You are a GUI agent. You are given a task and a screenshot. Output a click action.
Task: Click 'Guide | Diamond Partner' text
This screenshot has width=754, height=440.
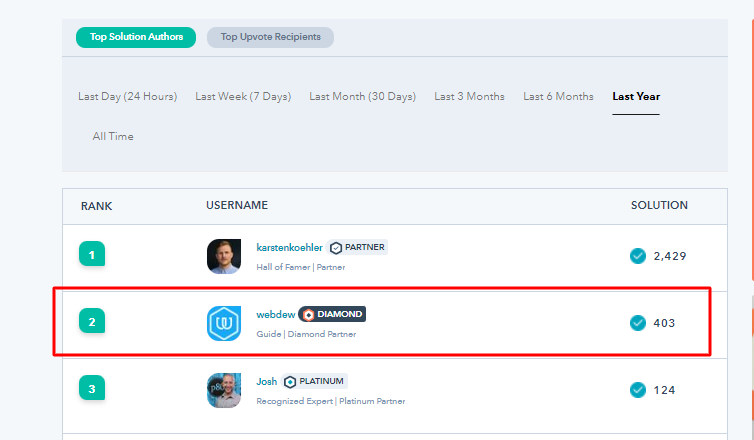306,334
